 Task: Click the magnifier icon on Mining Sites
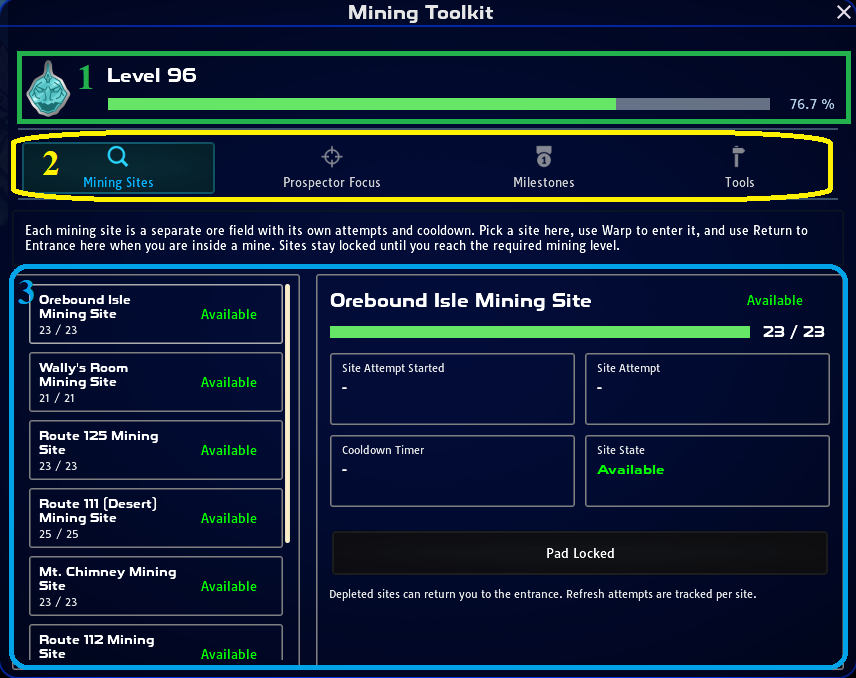(x=118, y=157)
